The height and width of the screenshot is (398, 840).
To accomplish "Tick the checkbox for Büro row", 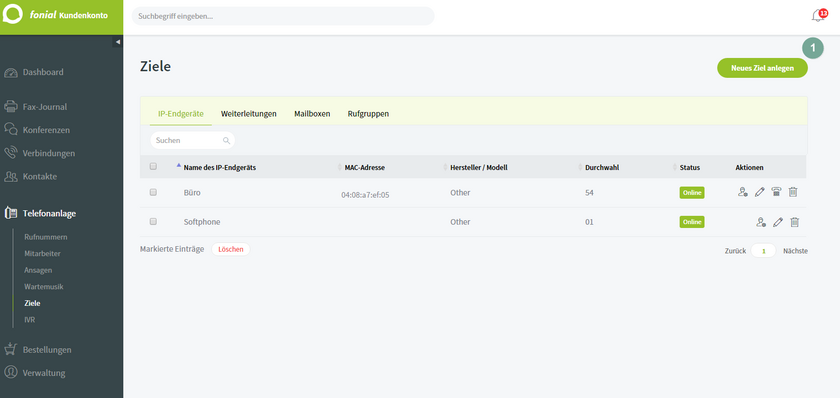I will coord(153,192).
